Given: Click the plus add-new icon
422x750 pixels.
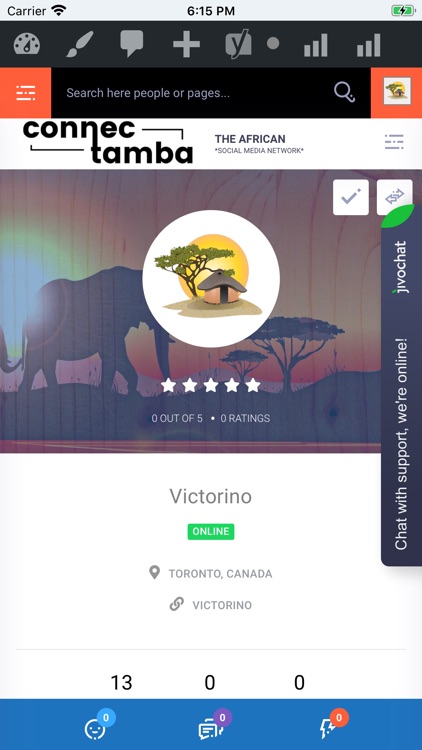Looking at the screenshot, I should click(186, 44).
